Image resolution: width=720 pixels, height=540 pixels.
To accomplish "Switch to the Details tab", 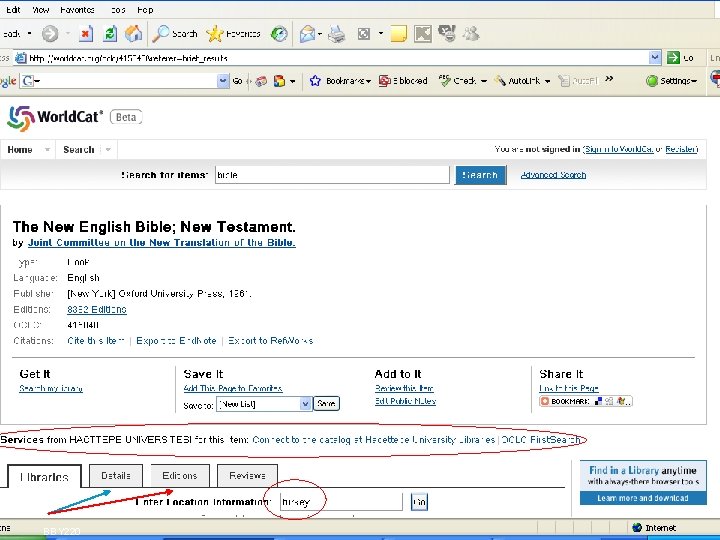I will 116,476.
